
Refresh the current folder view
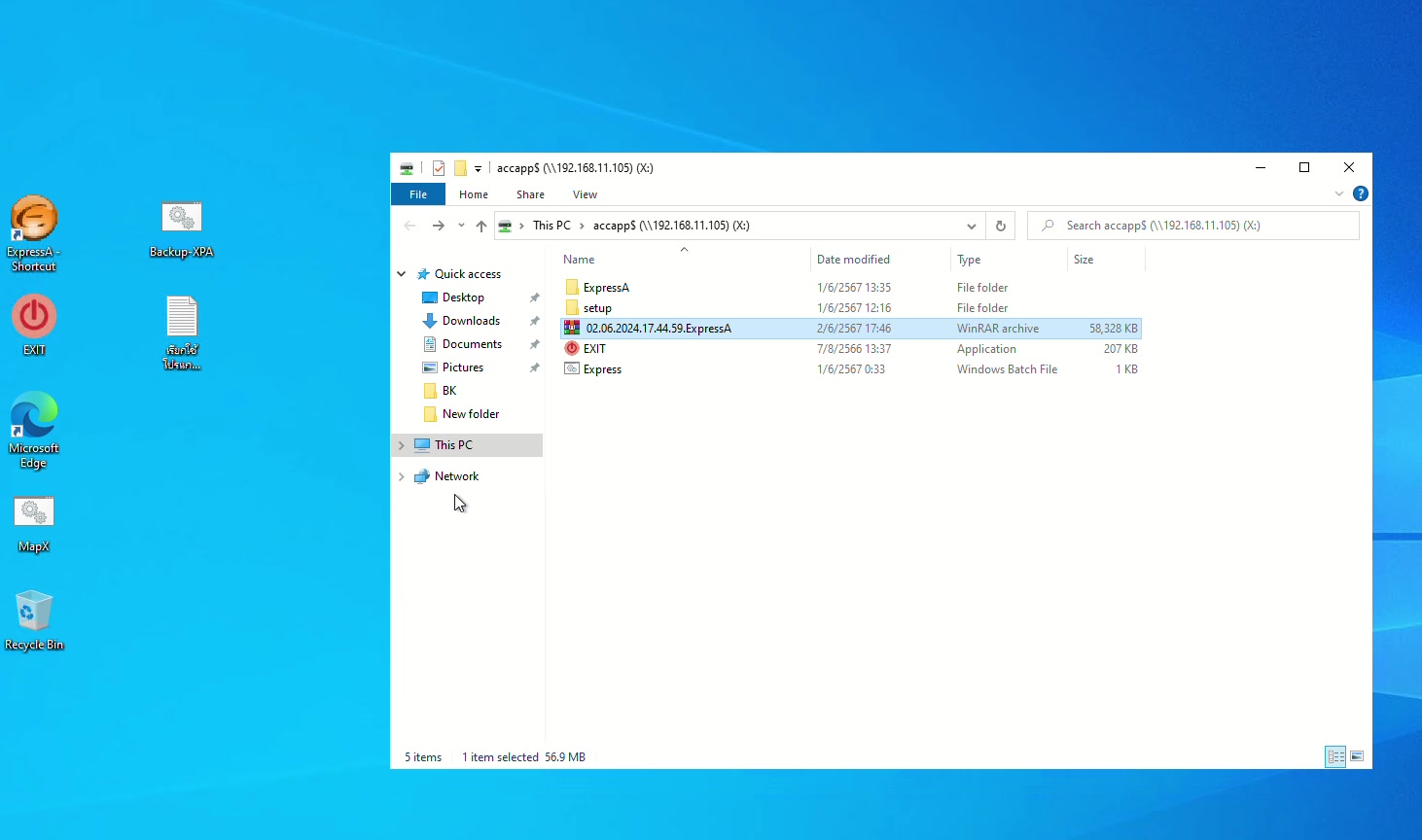click(x=1000, y=226)
